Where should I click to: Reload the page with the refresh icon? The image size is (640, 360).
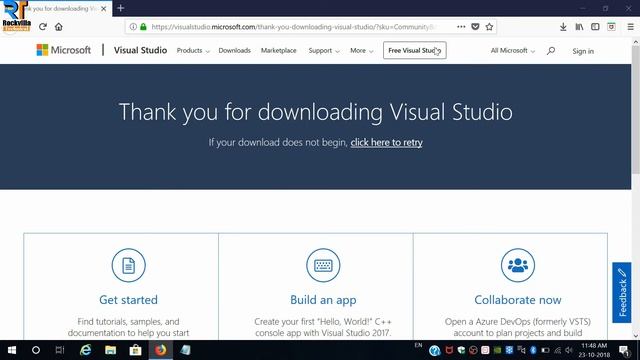tap(43, 27)
